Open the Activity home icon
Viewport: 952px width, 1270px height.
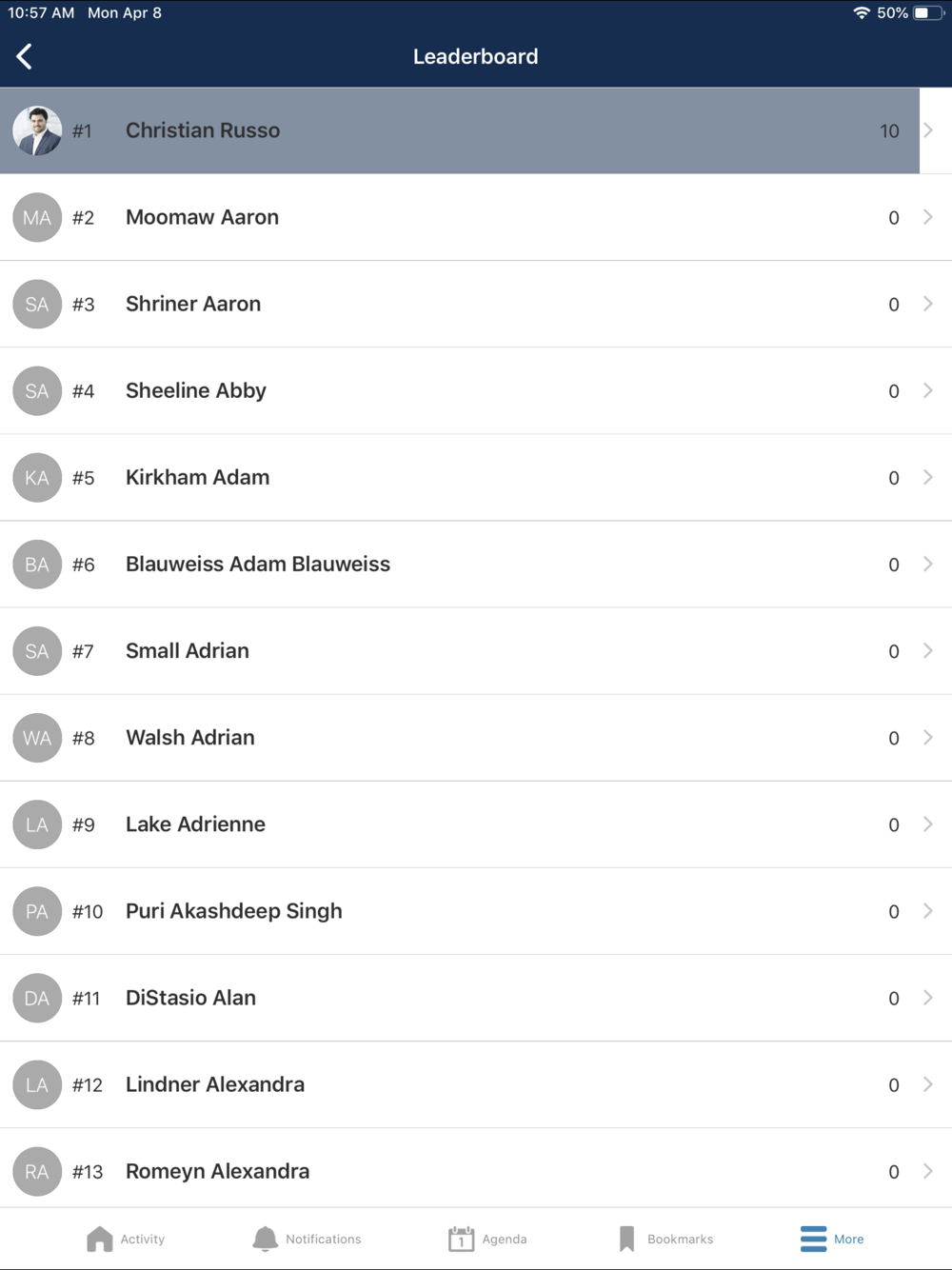(99, 1239)
